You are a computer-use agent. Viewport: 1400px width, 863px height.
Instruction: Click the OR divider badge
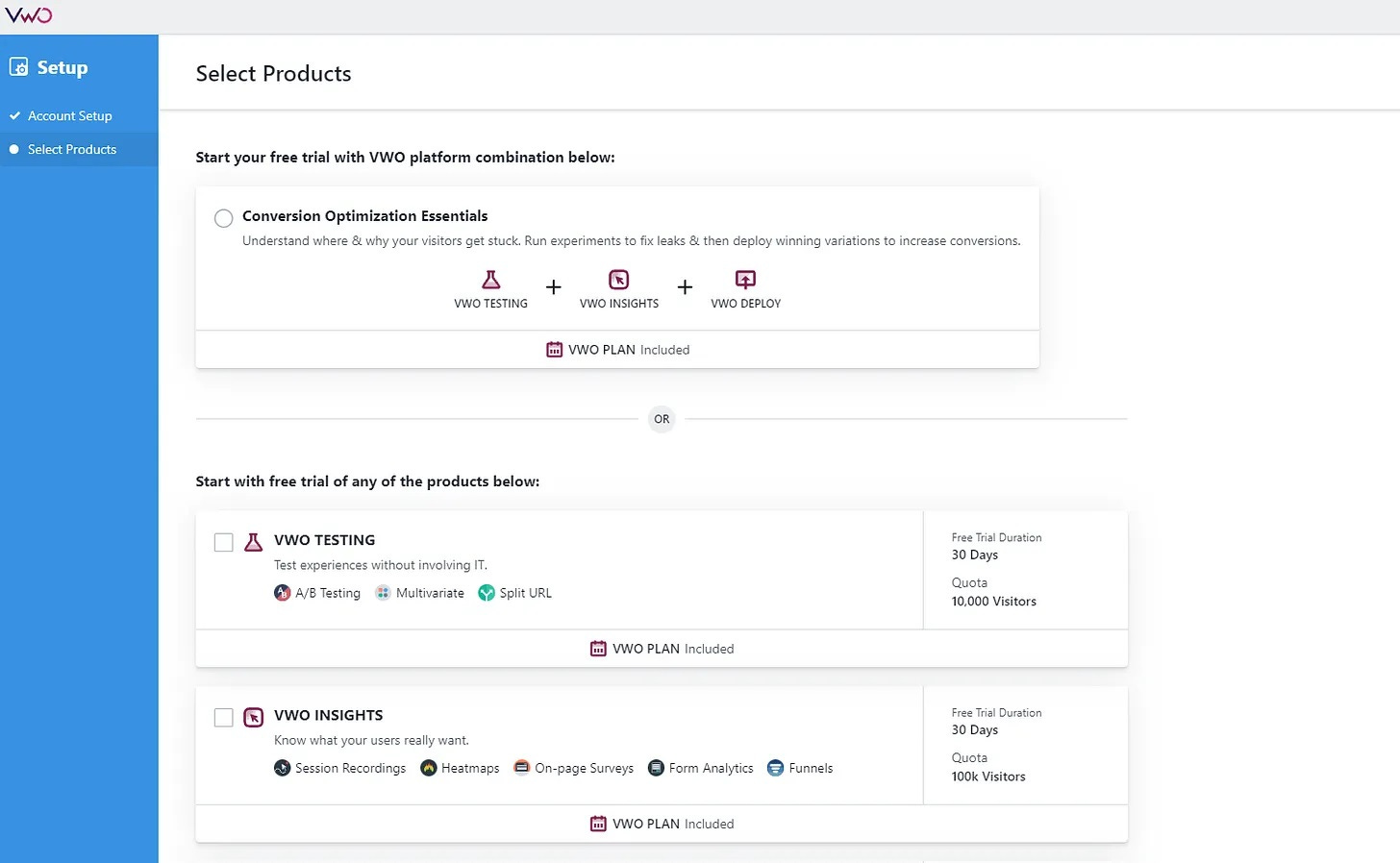[x=662, y=419]
